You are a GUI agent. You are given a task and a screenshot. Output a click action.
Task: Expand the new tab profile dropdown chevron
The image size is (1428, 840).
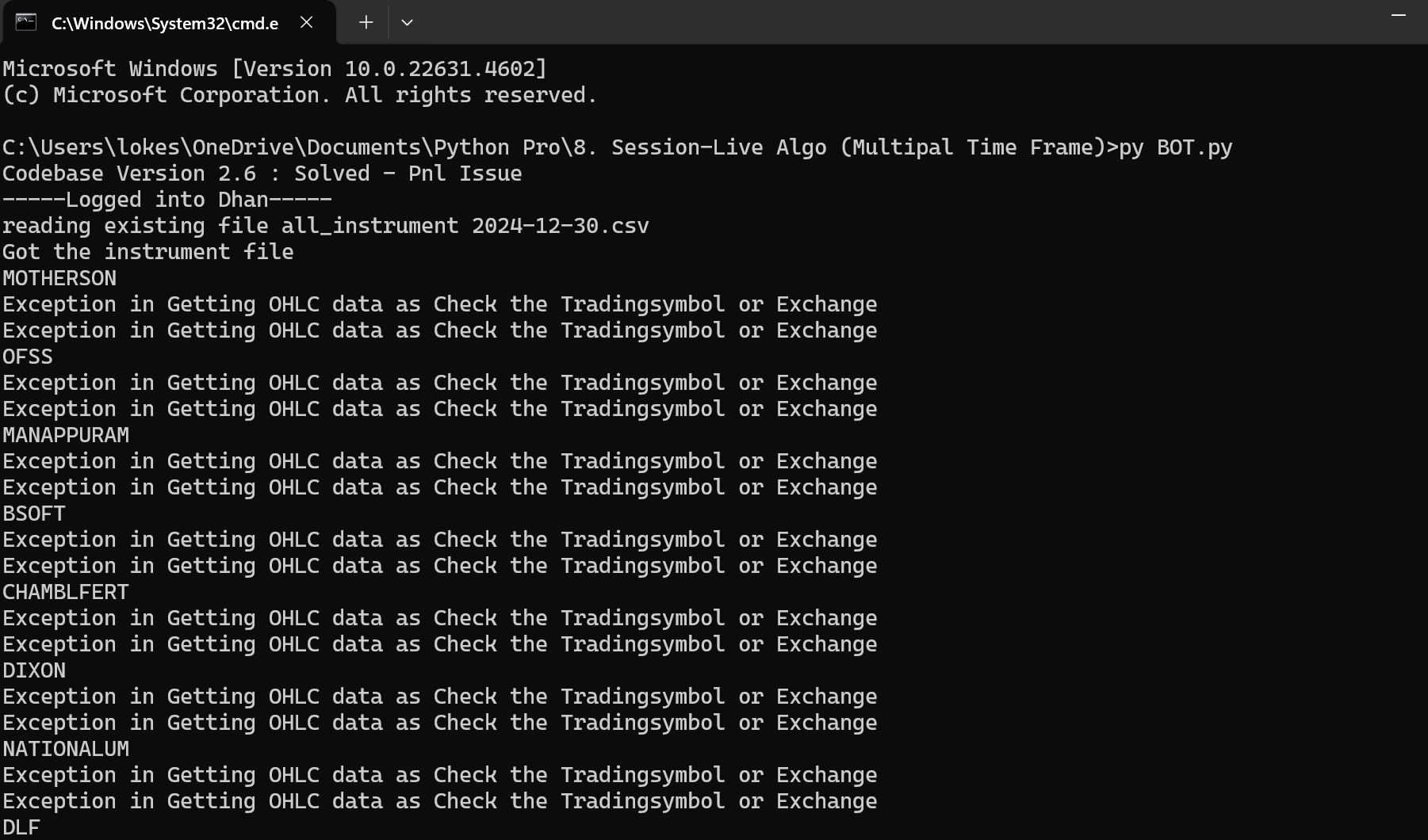pos(407,23)
